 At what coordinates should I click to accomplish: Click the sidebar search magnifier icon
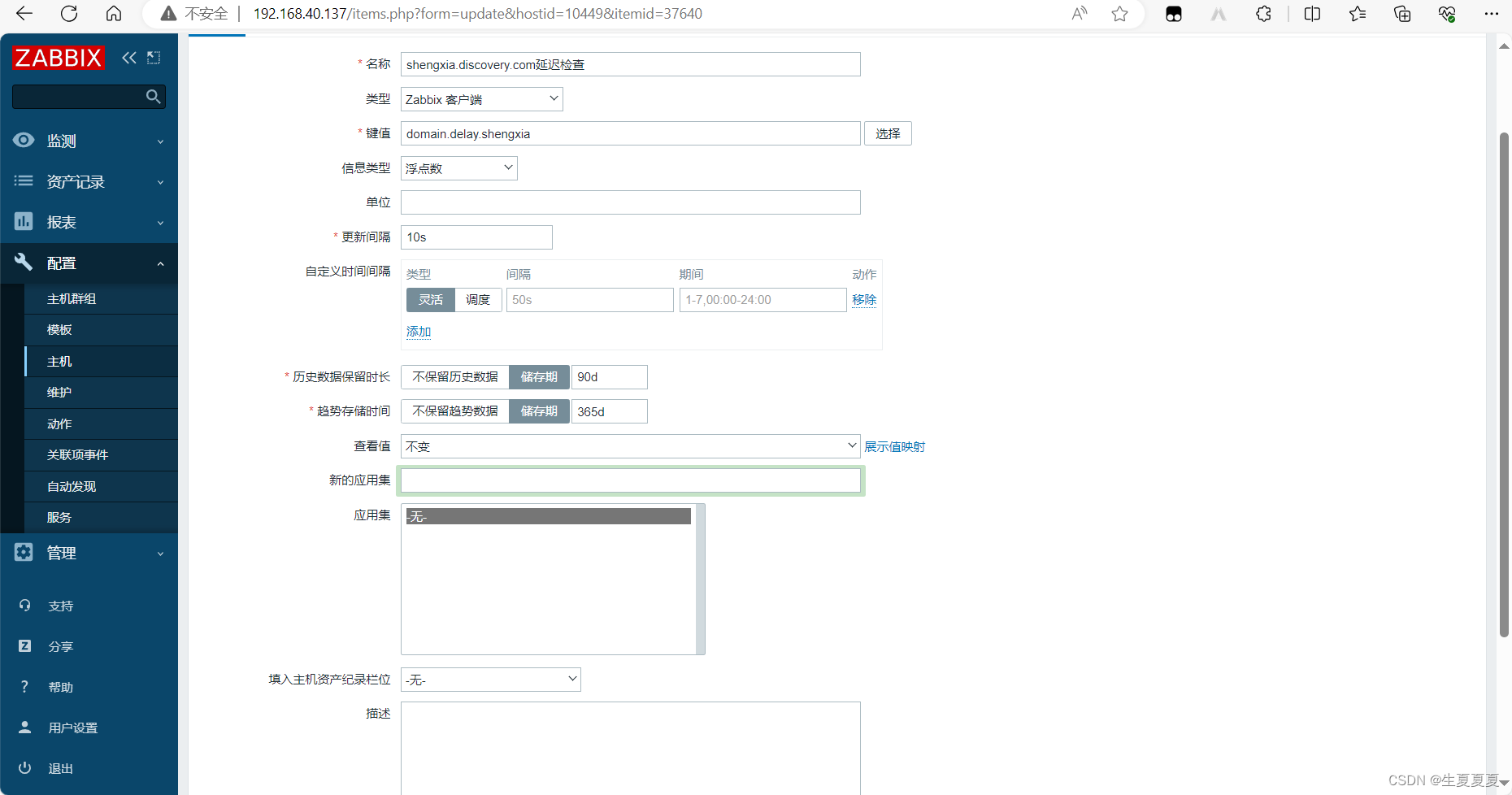pyautogui.click(x=153, y=97)
